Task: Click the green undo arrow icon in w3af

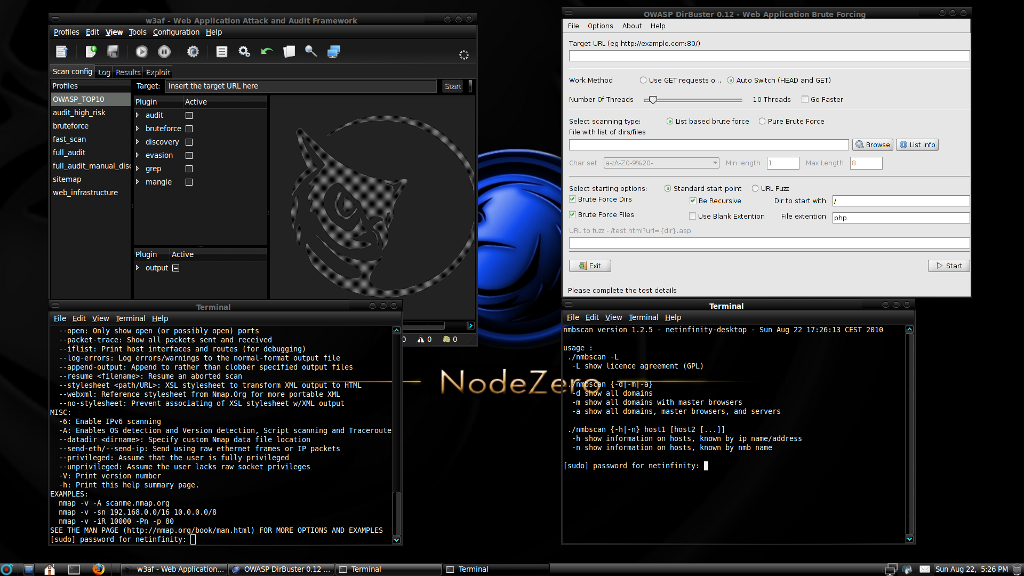Action: point(266,52)
